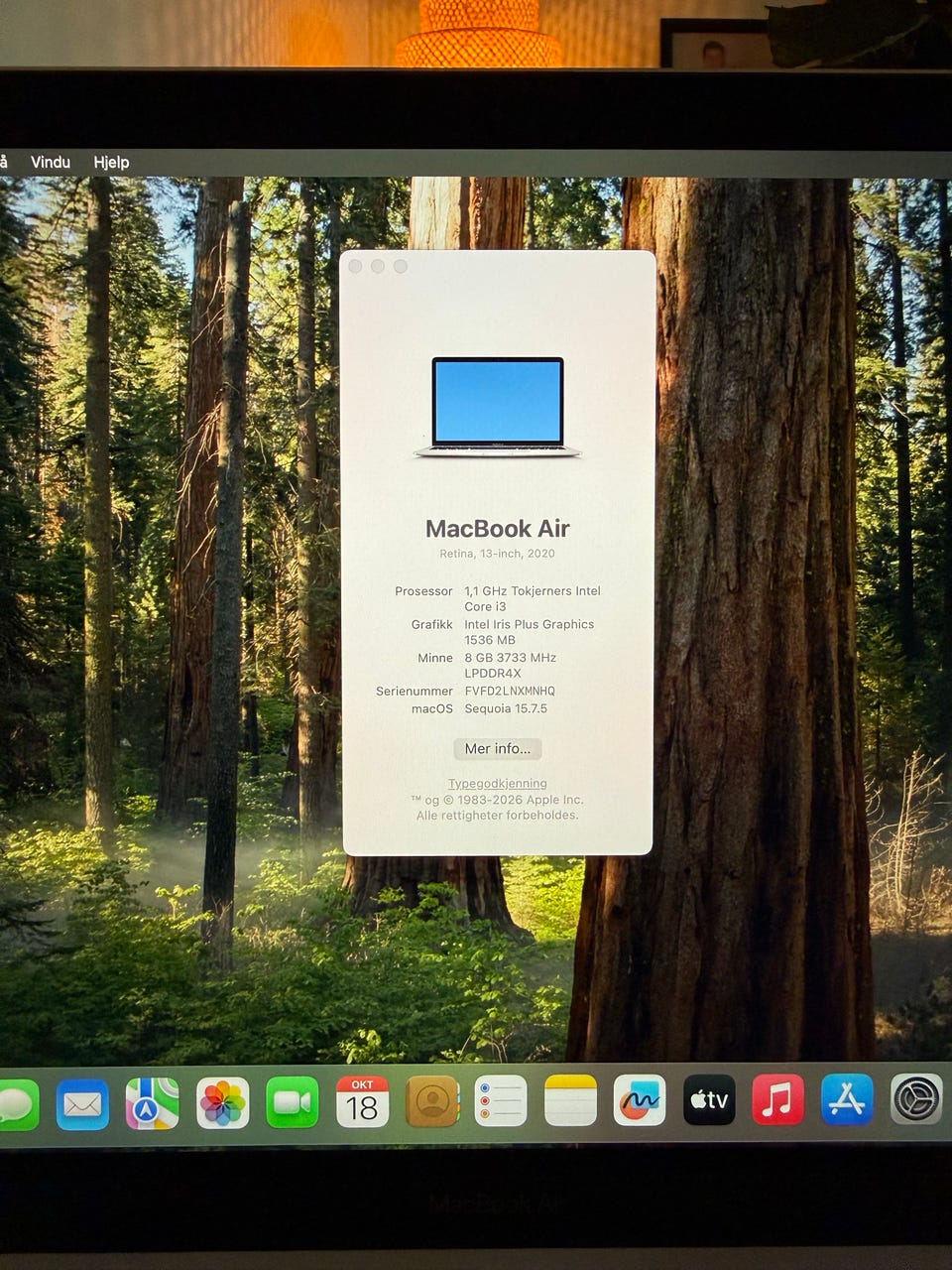The image size is (952, 1270).
Task: Zoom the About This Mac window
Action: pyautogui.click(x=401, y=266)
